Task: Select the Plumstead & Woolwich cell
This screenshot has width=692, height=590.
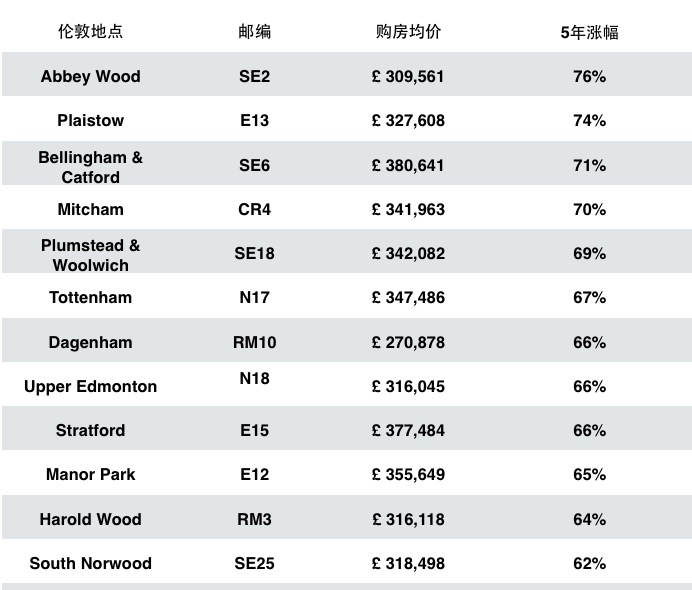Action: click(x=90, y=255)
